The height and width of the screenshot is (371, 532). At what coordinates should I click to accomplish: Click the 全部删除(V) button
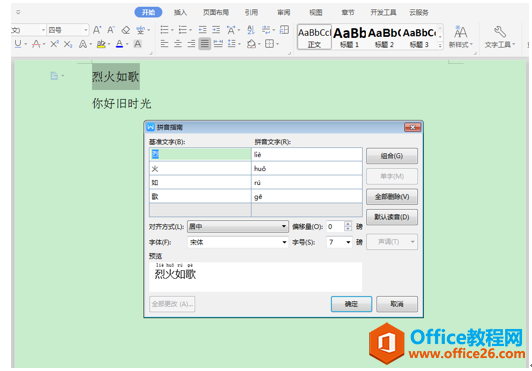pyautogui.click(x=392, y=197)
